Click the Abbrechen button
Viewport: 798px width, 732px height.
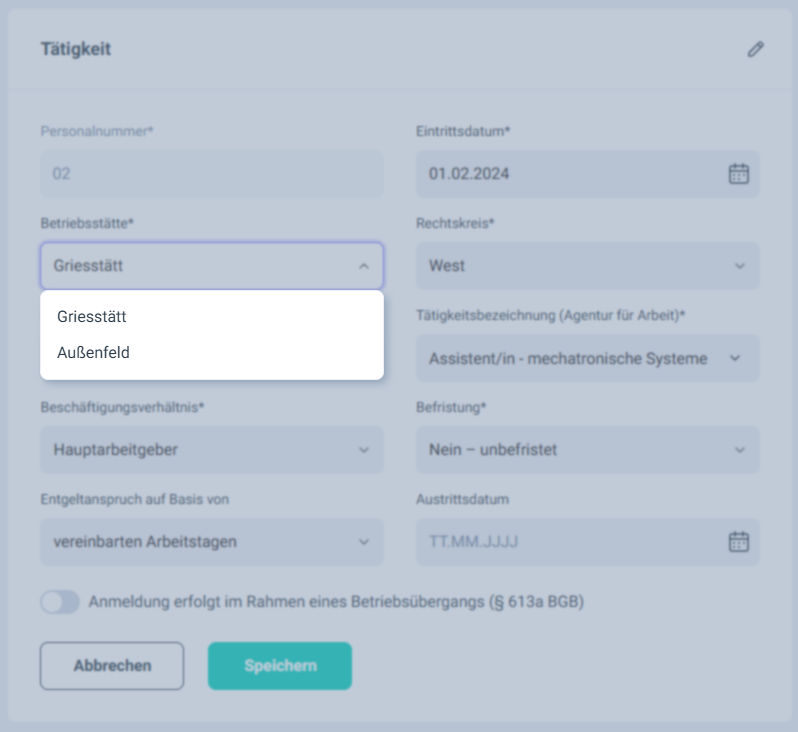tap(112, 666)
